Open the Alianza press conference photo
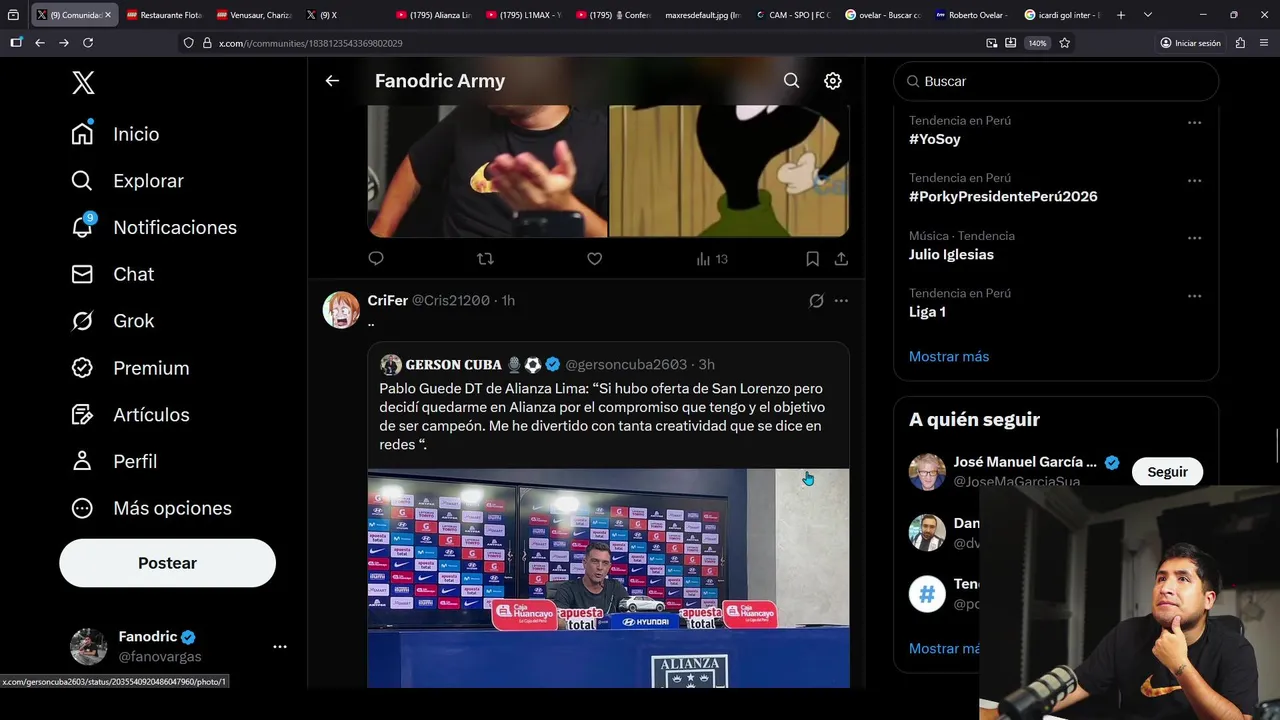The width and height of the screenshot is (1280, 720). [x=608, y=578]
